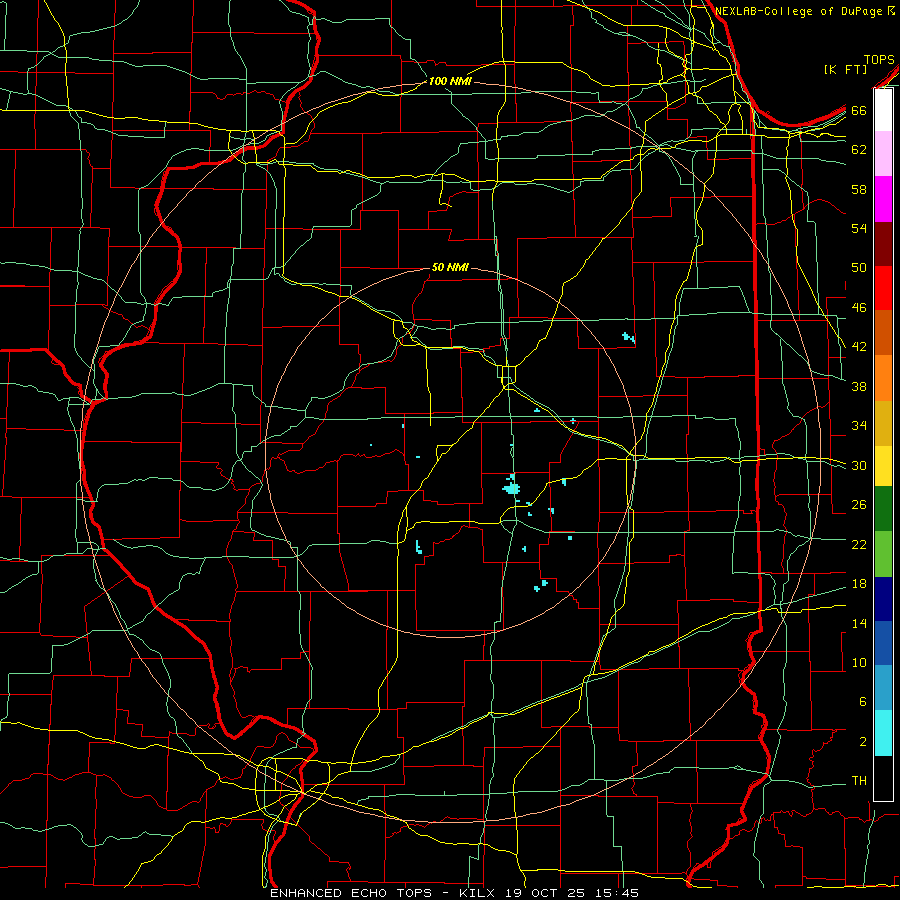Click the white swatch in the tops legend
The width and height of the screenshot is (900, 900).
[x=883, y=110]
